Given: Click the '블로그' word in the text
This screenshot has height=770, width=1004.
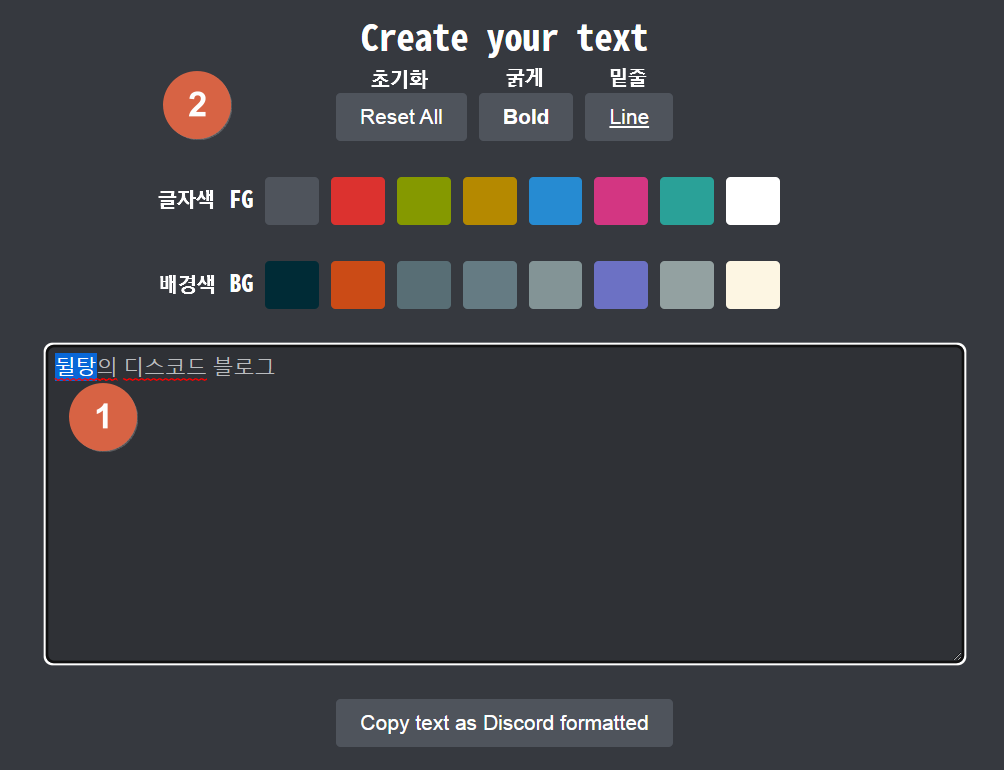Looking at the screenshot, I should [x=244, y=367].
